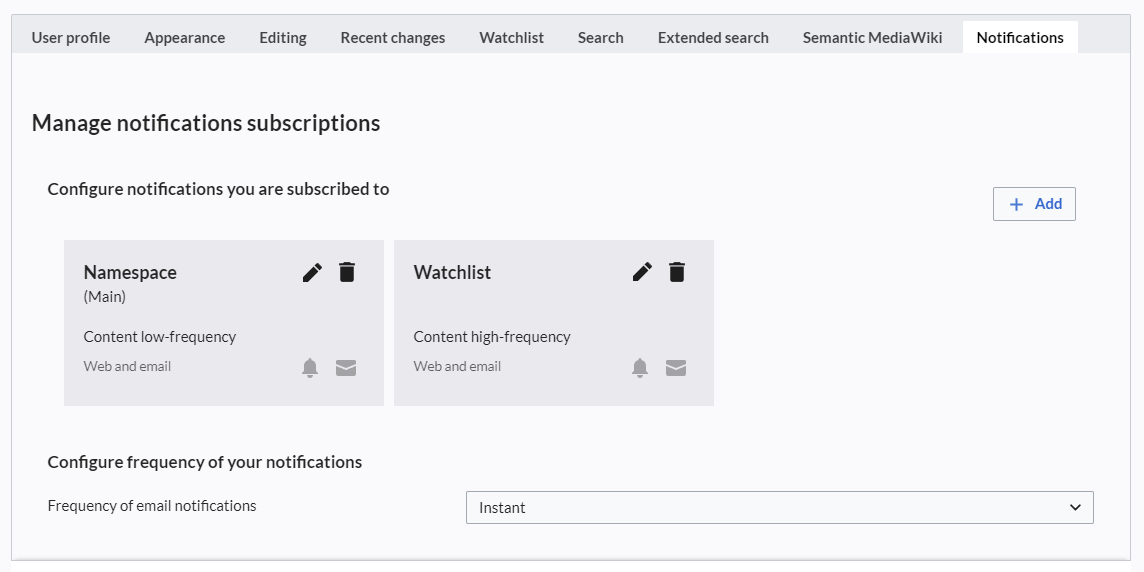
Task: Open the Extended search tab
Action: 713,37
